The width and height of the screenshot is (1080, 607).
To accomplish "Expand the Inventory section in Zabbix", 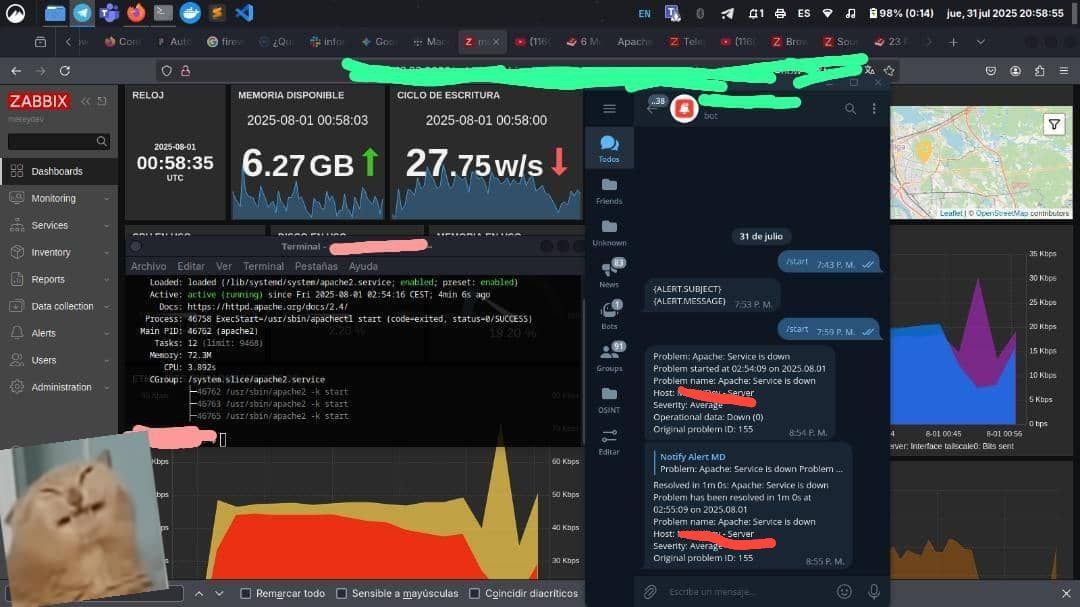I will click(x=59, y=252).
